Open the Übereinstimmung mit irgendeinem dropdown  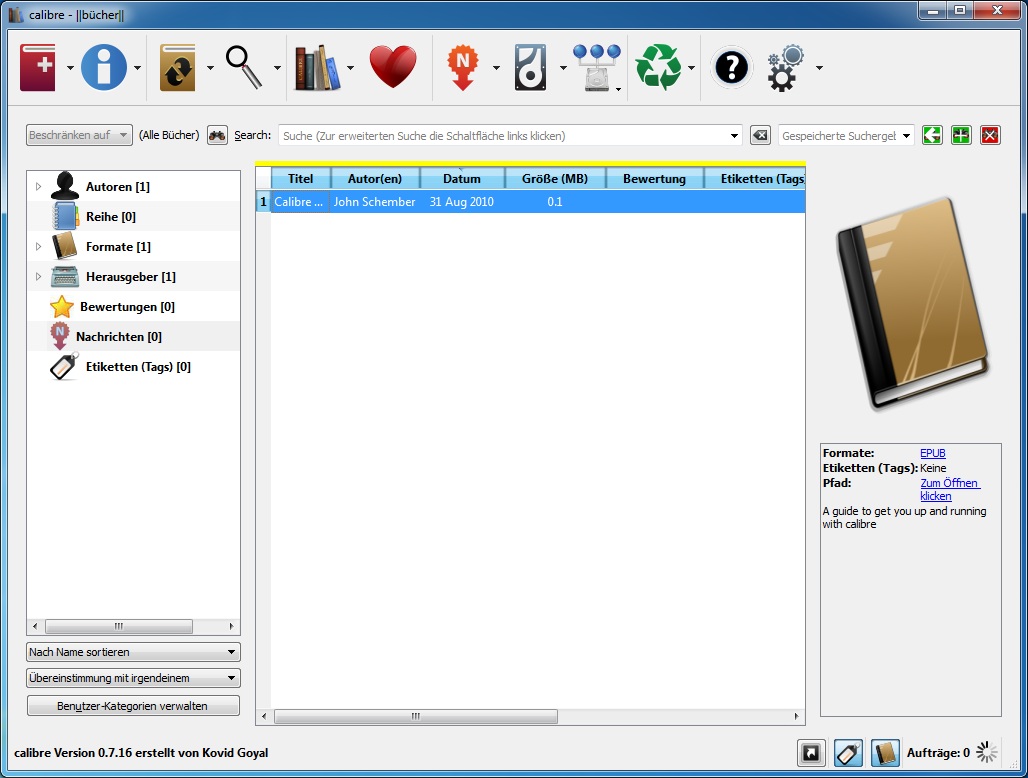click(133, 678)
